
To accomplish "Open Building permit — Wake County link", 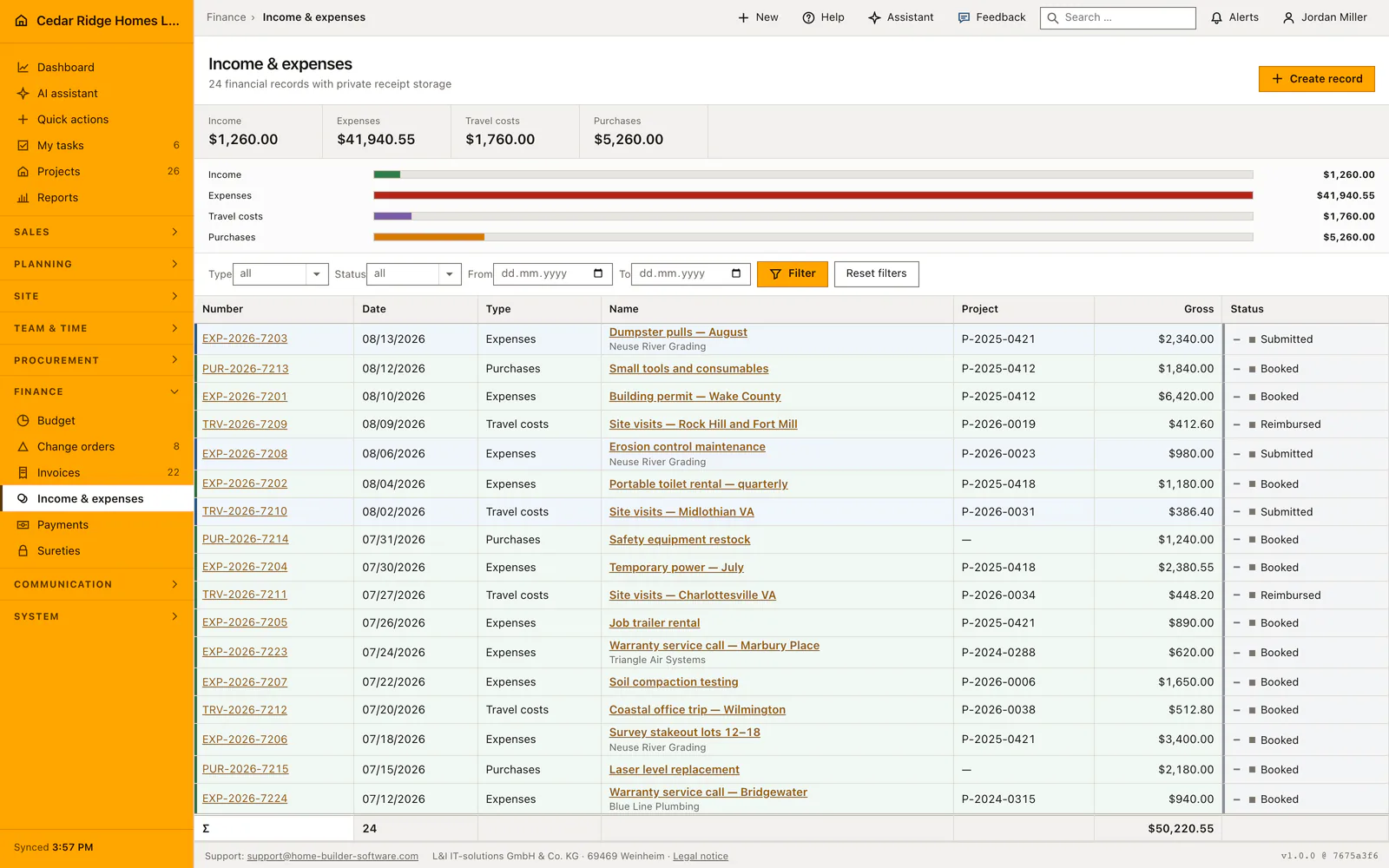I will click(x=694, y=397).
